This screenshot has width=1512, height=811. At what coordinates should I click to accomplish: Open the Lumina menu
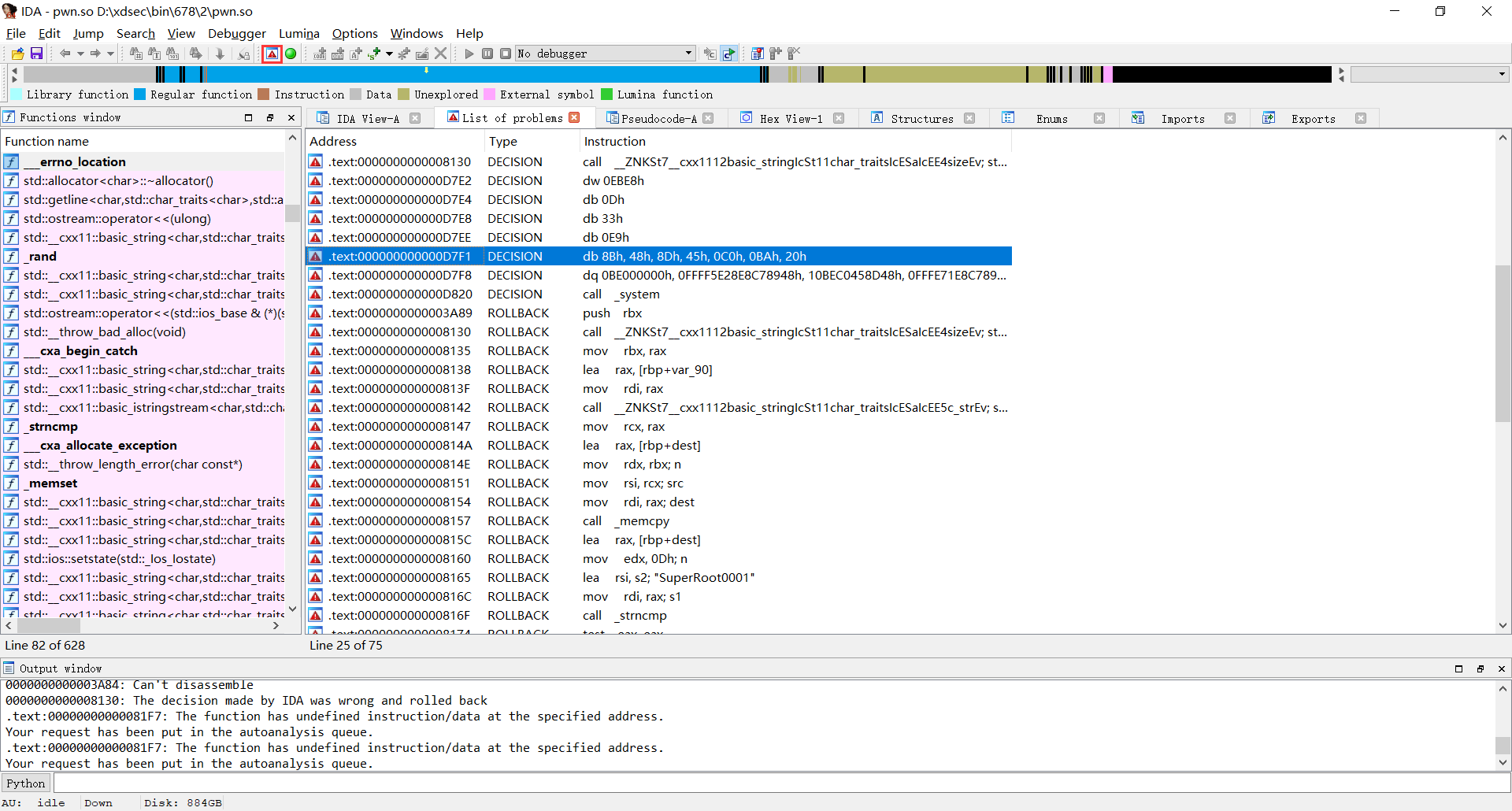299,33
